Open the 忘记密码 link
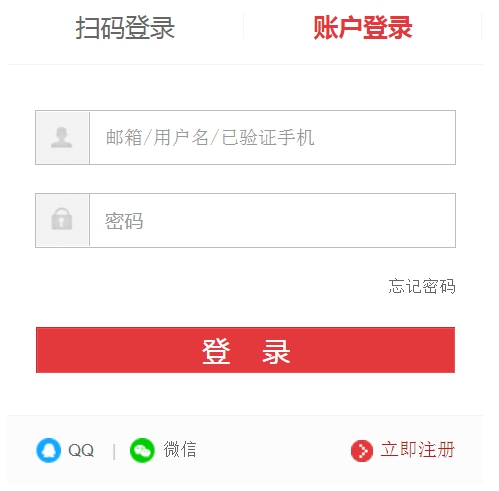Image resolution: width=499 pixels, height=491 pixels. tap(422, 286)
